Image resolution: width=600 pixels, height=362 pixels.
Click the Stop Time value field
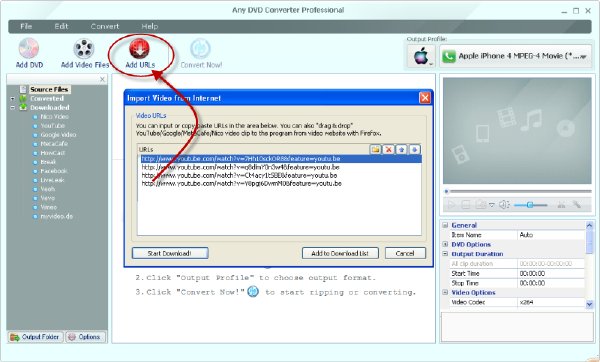click(x=551, y=283)
